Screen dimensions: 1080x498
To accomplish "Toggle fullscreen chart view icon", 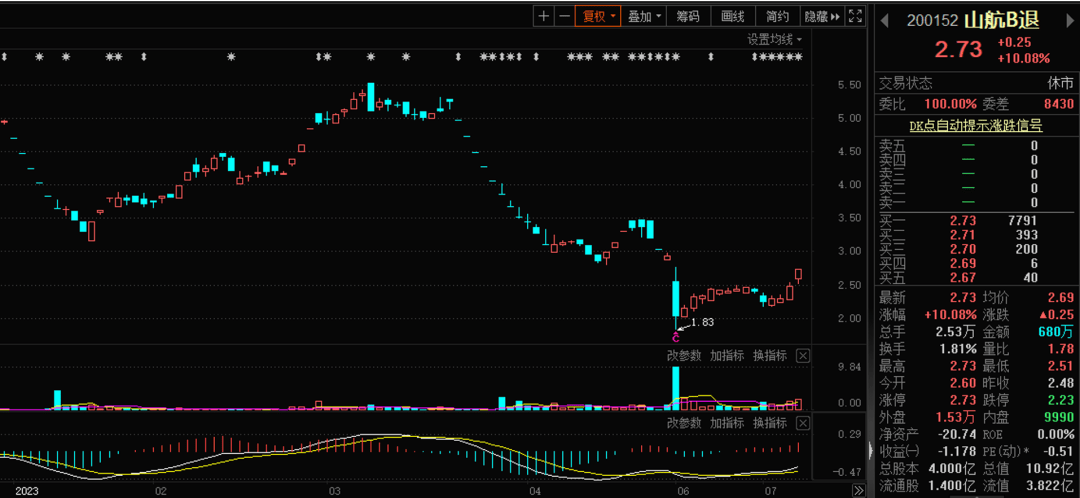I will (855, 16).
